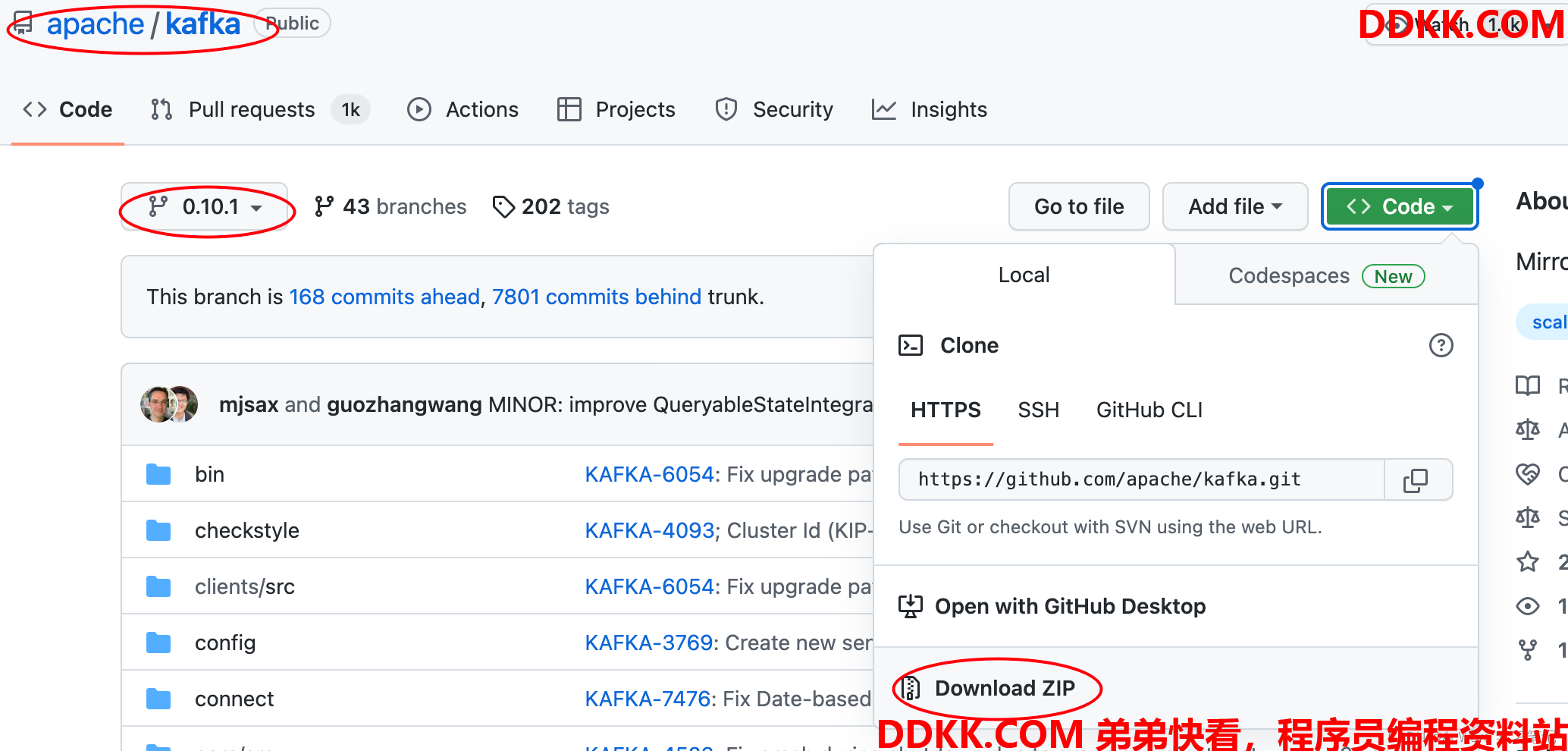Click folder icon next to bin
The image size is (1568, 751).
[x=158, y=474]
